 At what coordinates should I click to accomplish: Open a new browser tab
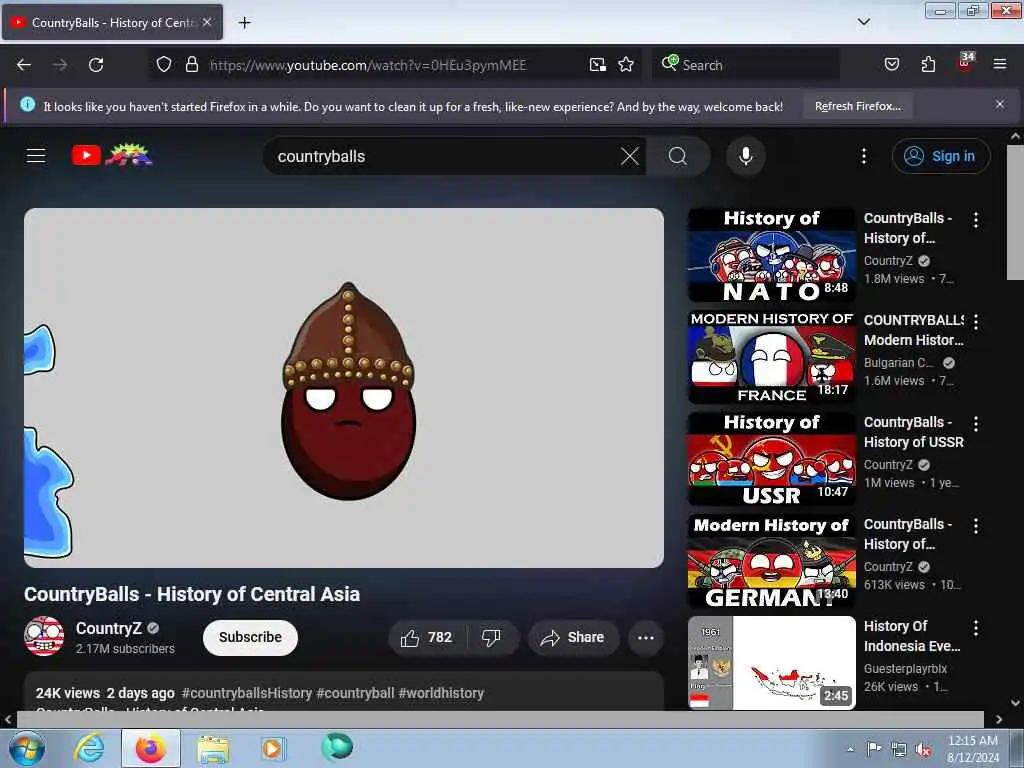click(x=244, y=22)
